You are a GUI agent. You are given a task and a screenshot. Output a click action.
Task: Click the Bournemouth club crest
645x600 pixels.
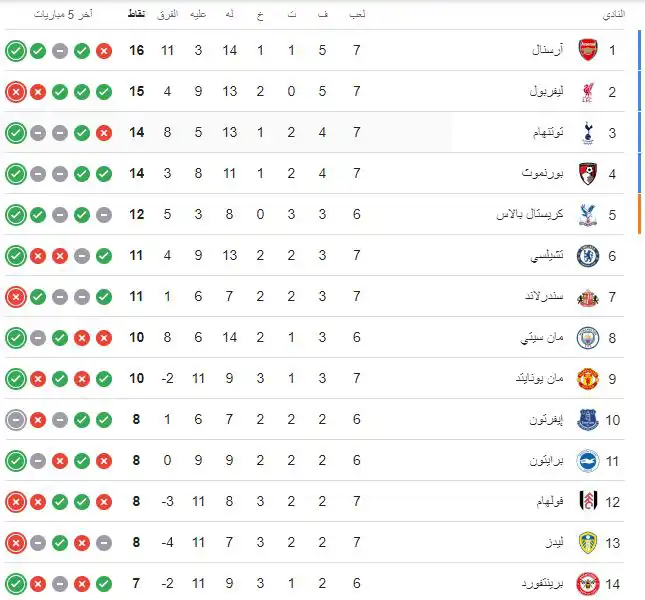(587, 173)
